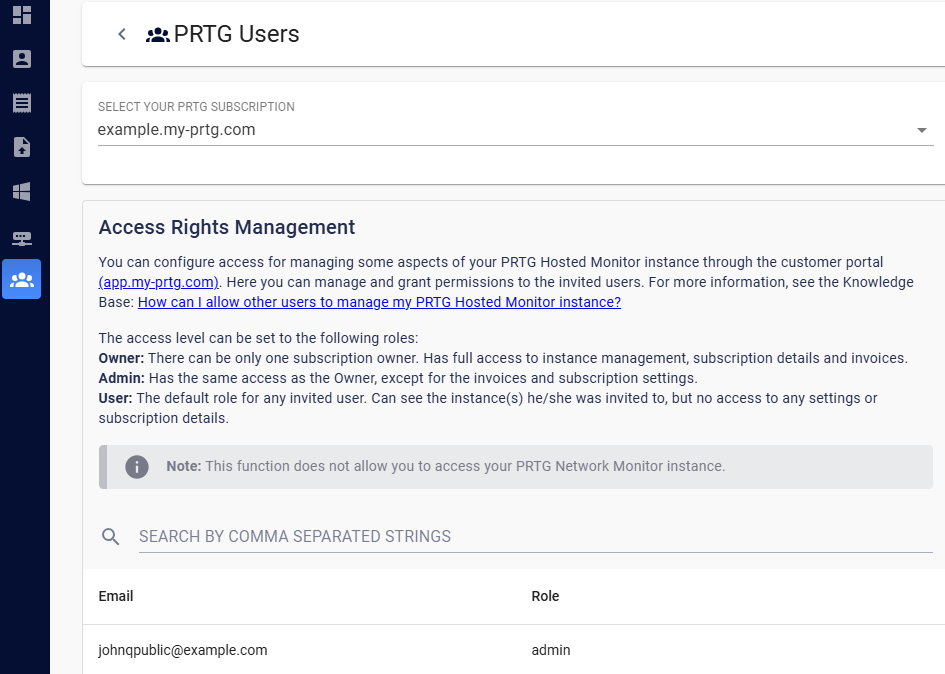This screenshot has width=945, height=674.
Task: Go back using the left chevron
Action: point(122,34)
